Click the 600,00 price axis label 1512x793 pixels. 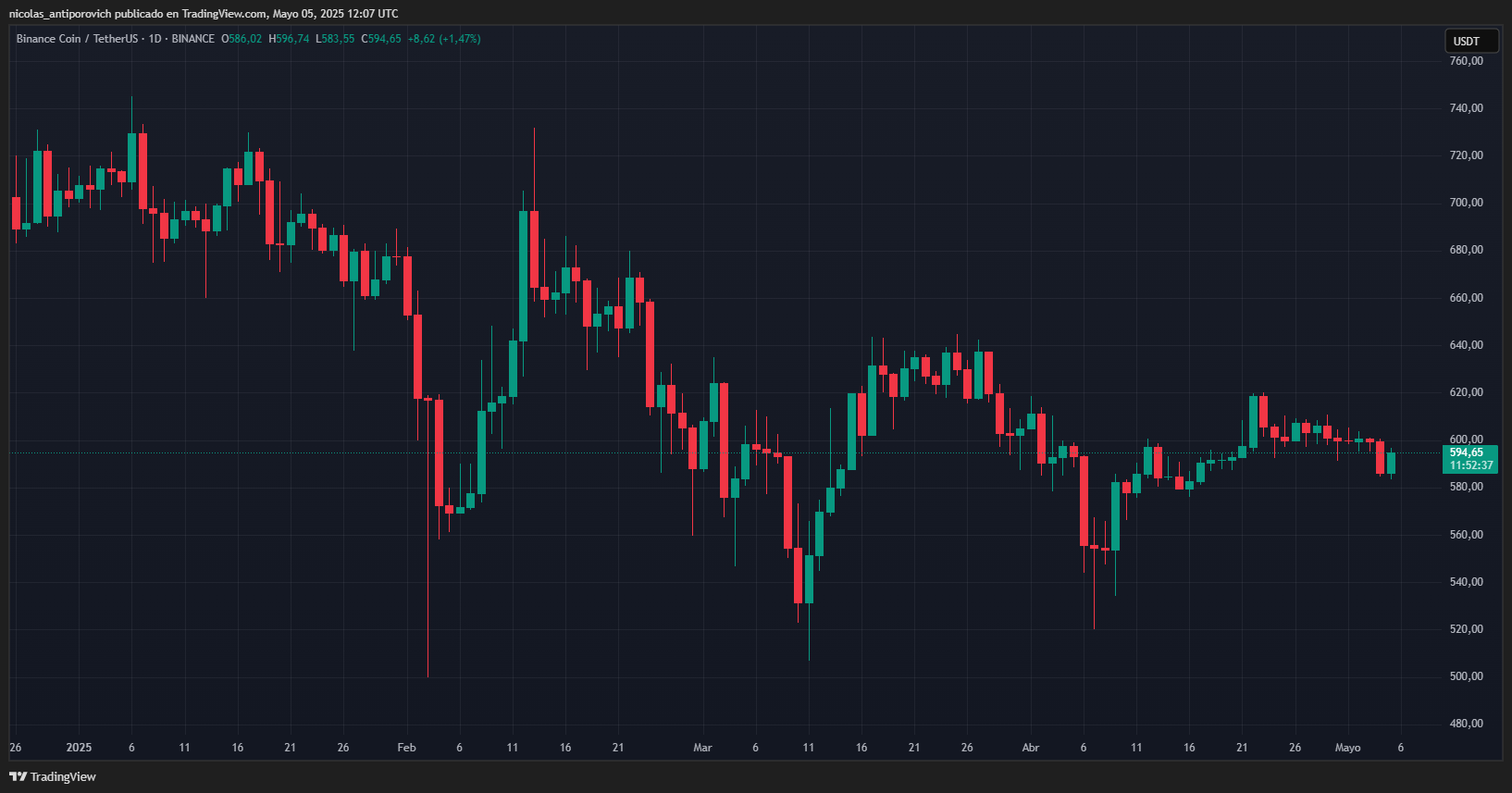click(1466, 440)
